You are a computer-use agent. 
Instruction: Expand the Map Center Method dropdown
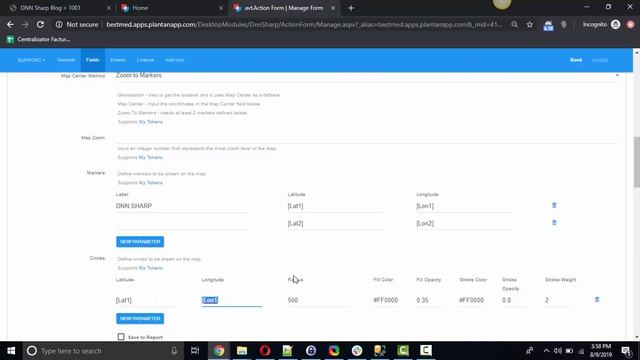click(x=367, y=76)
